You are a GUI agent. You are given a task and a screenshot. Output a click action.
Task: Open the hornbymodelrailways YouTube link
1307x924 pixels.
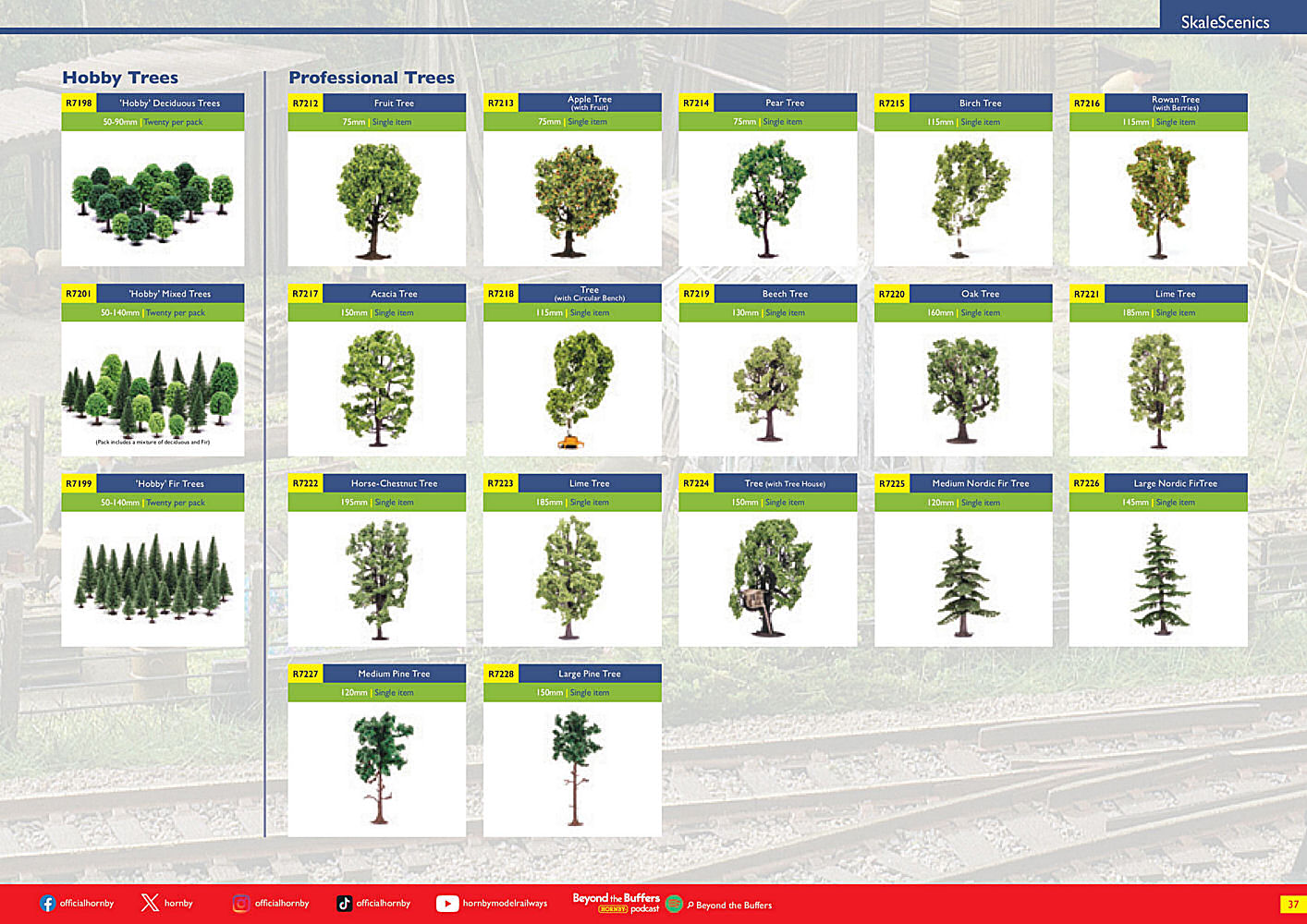(x=505, y=904)
